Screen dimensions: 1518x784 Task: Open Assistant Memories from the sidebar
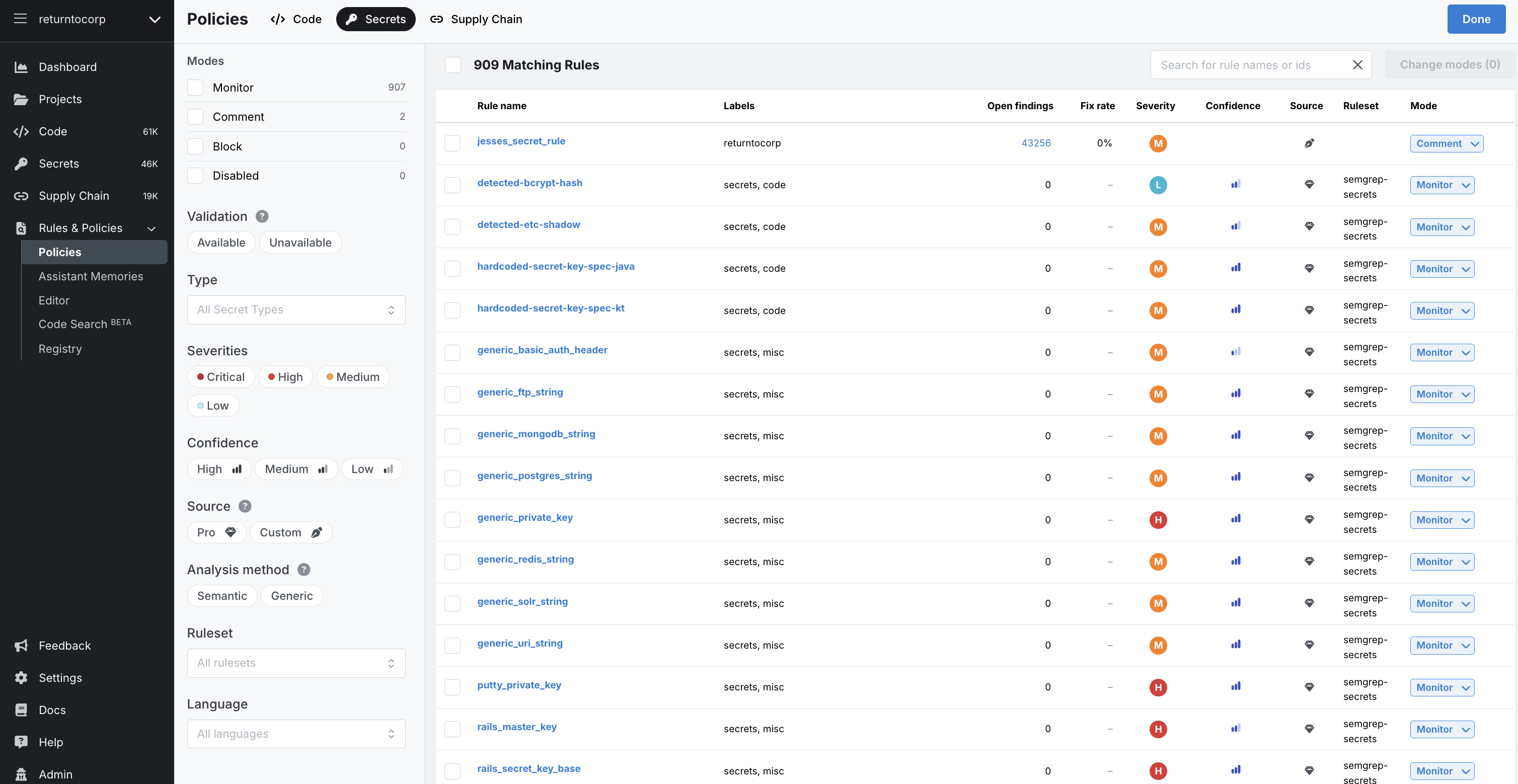91,276
